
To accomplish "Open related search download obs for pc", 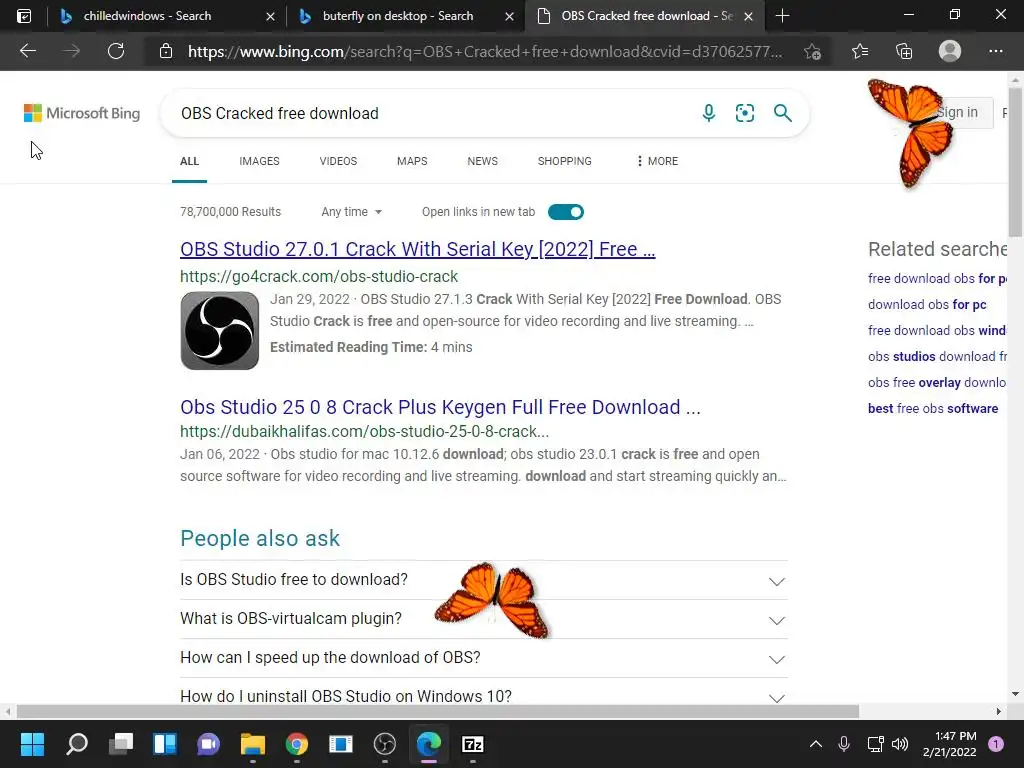I will 927,304.
